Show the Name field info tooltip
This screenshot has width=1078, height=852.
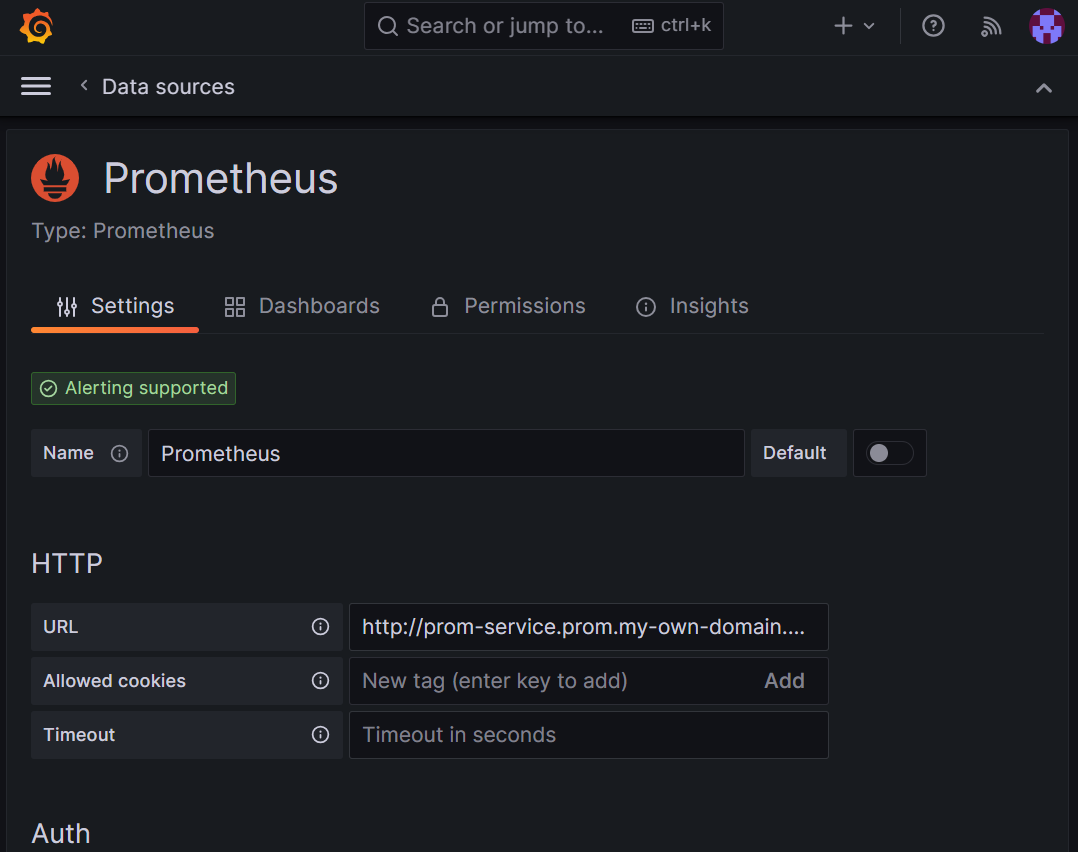[119, 453]
